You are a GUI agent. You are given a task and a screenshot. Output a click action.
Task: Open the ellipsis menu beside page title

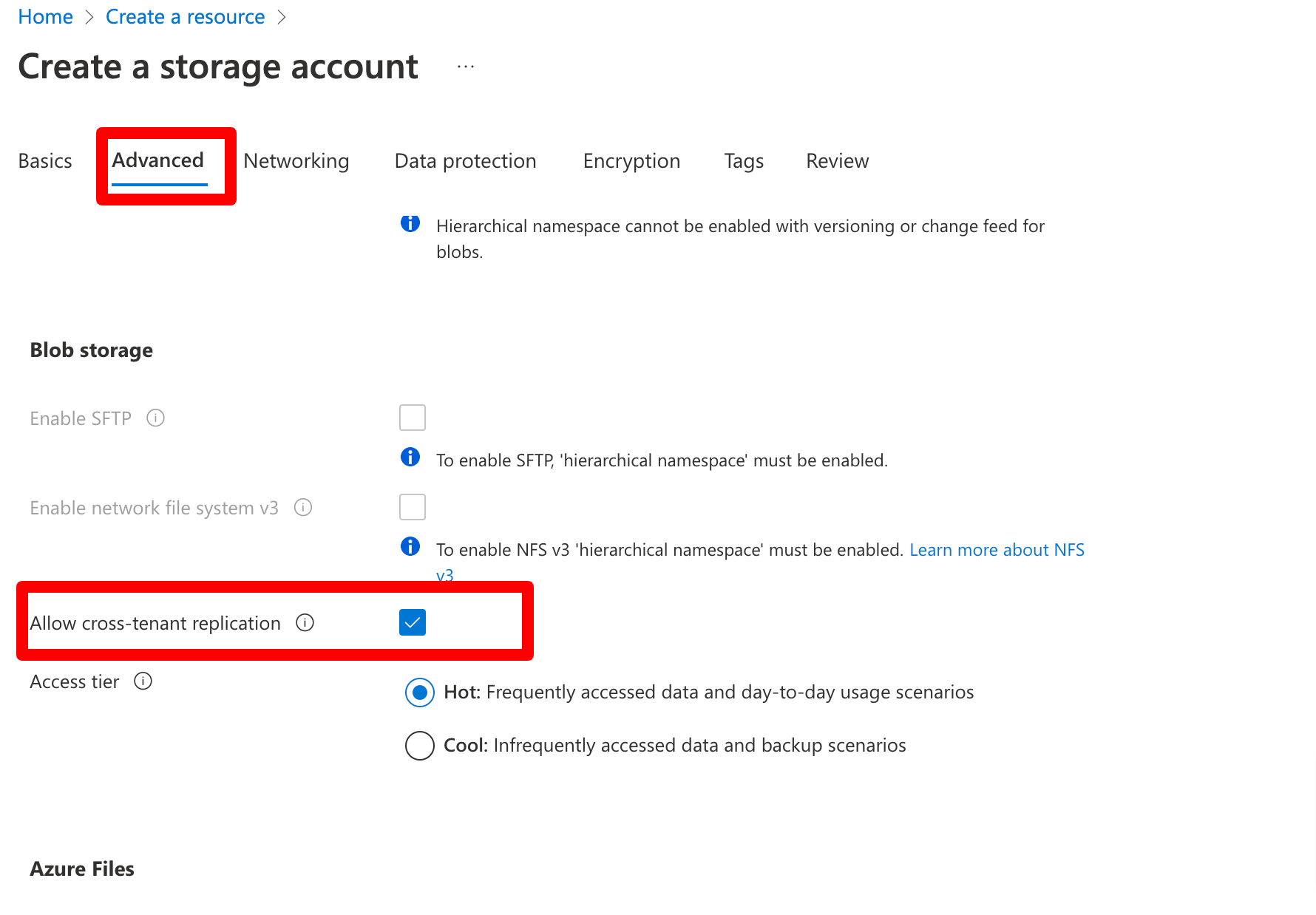(466, 67)
